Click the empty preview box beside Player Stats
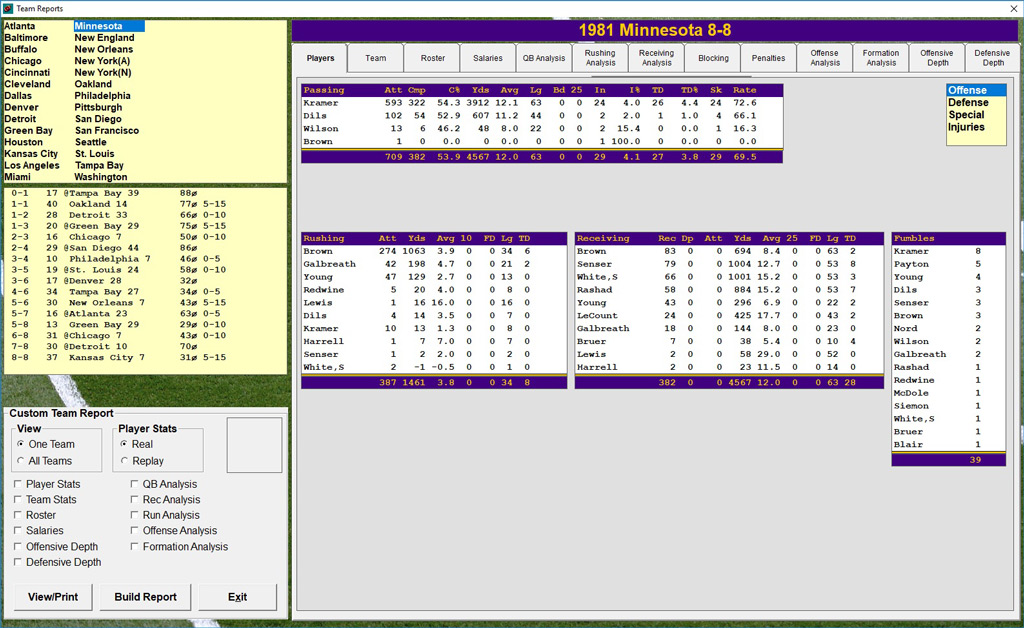The image size is (1024, 628). 254,445
